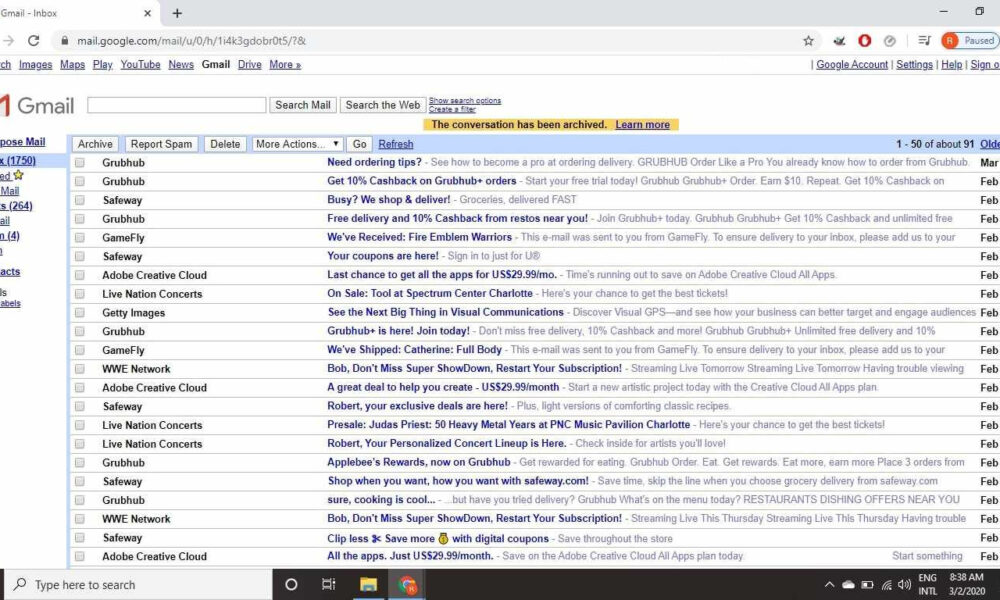Screen dimensions: 1000x600
Task: Tick the Fire Emblem Warriors email checkbox
Action: pos(80,238)
